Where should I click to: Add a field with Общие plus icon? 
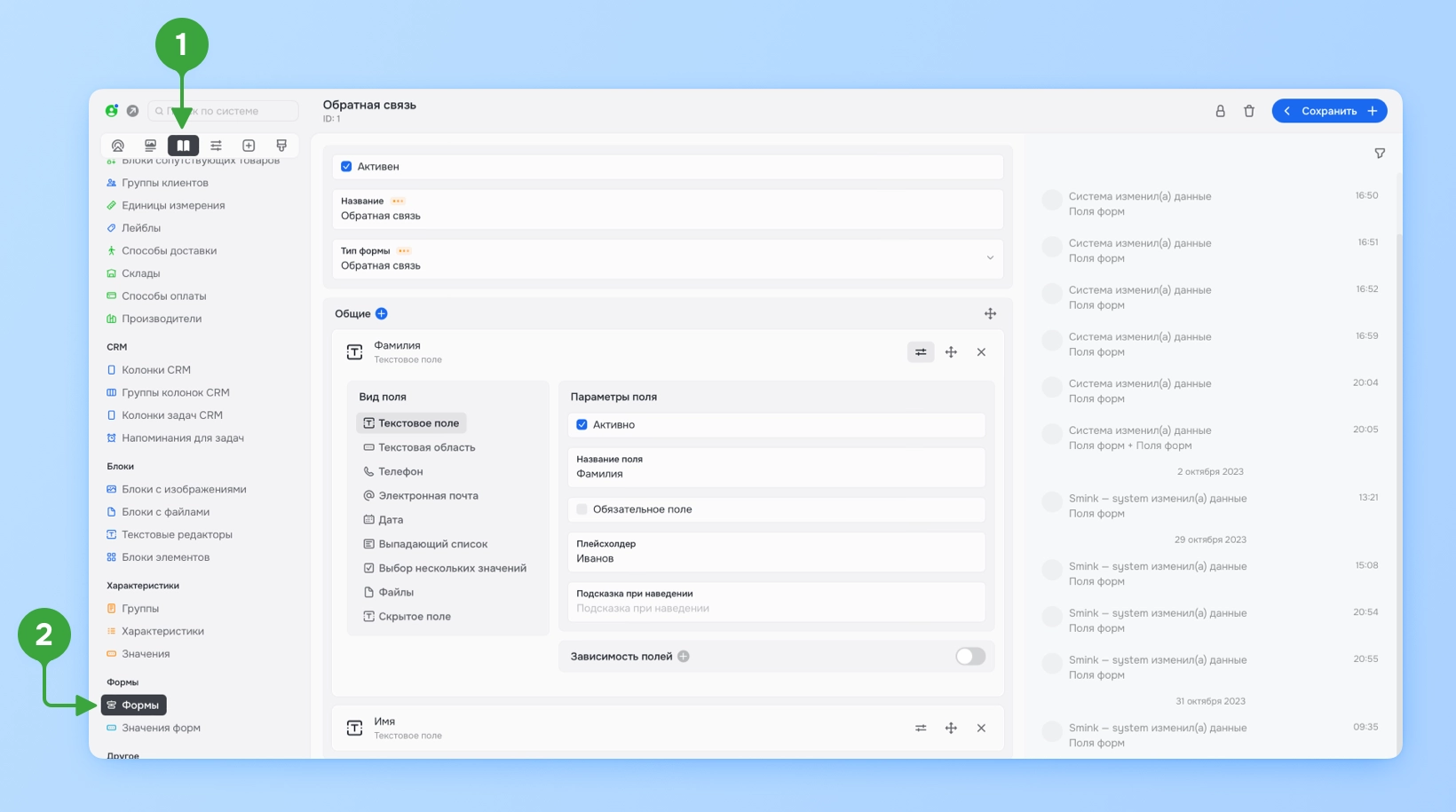(382, 314)
